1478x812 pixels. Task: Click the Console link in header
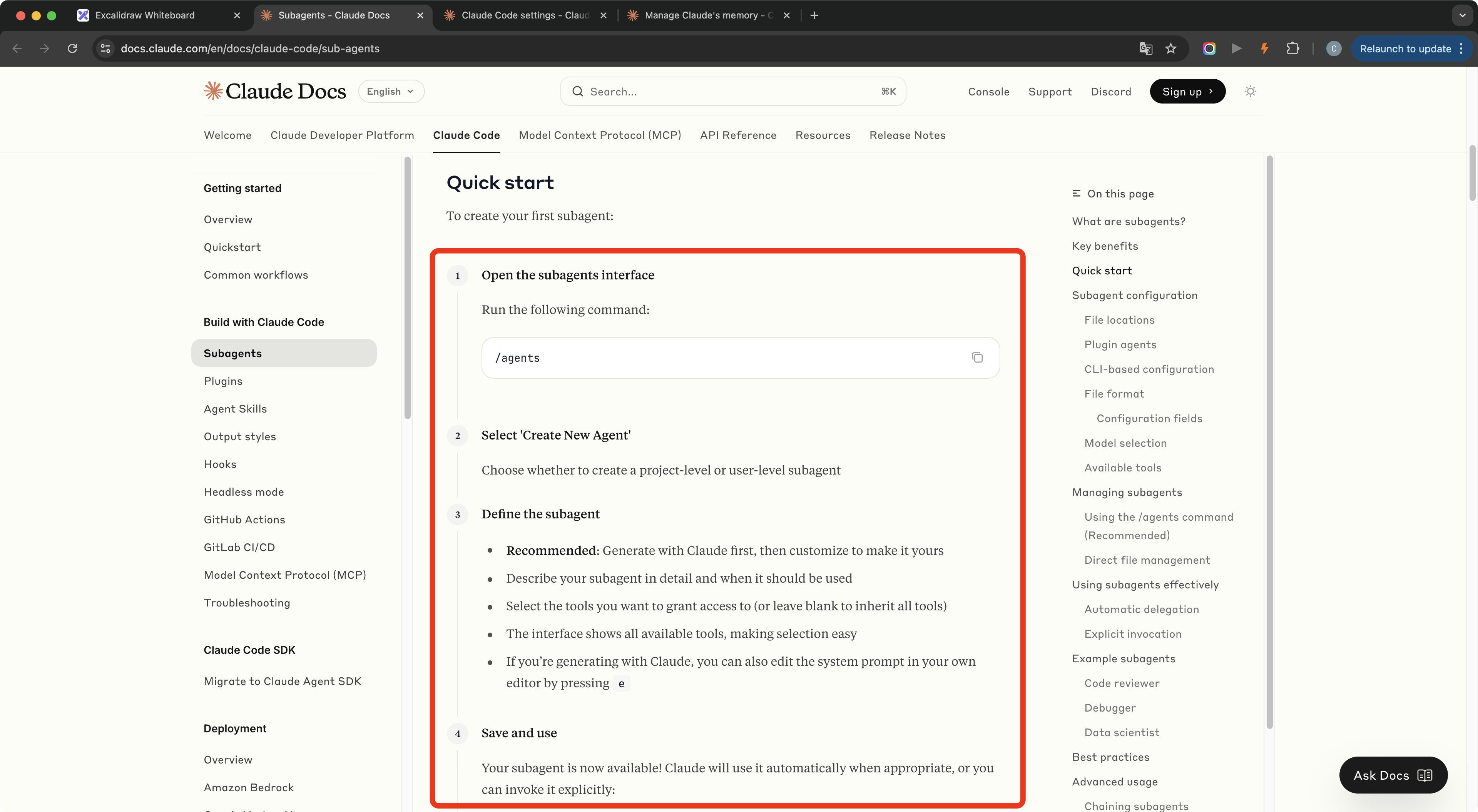coord(988,92)
